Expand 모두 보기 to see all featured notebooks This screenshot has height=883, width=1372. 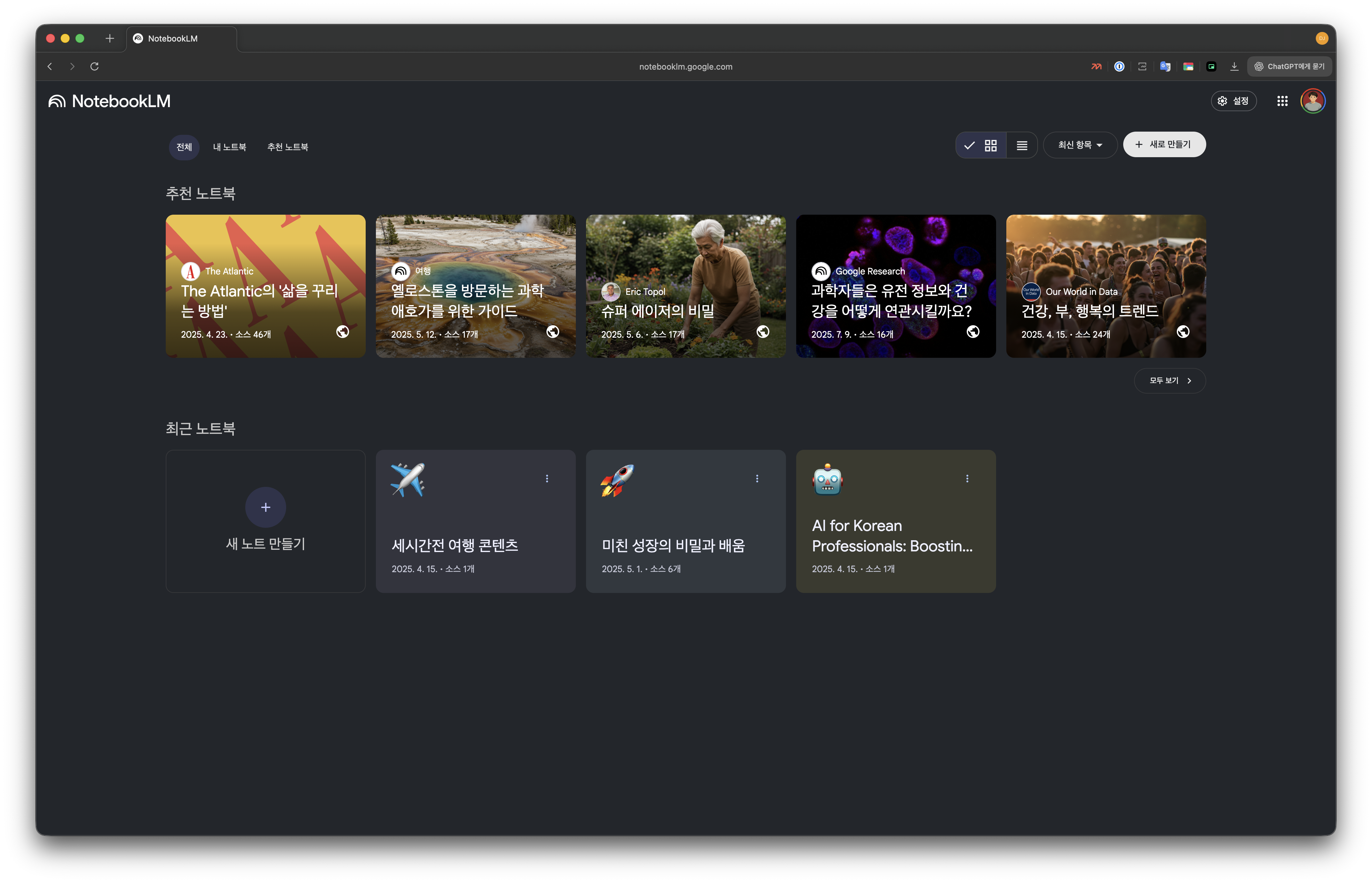(x=1170, y=381)
